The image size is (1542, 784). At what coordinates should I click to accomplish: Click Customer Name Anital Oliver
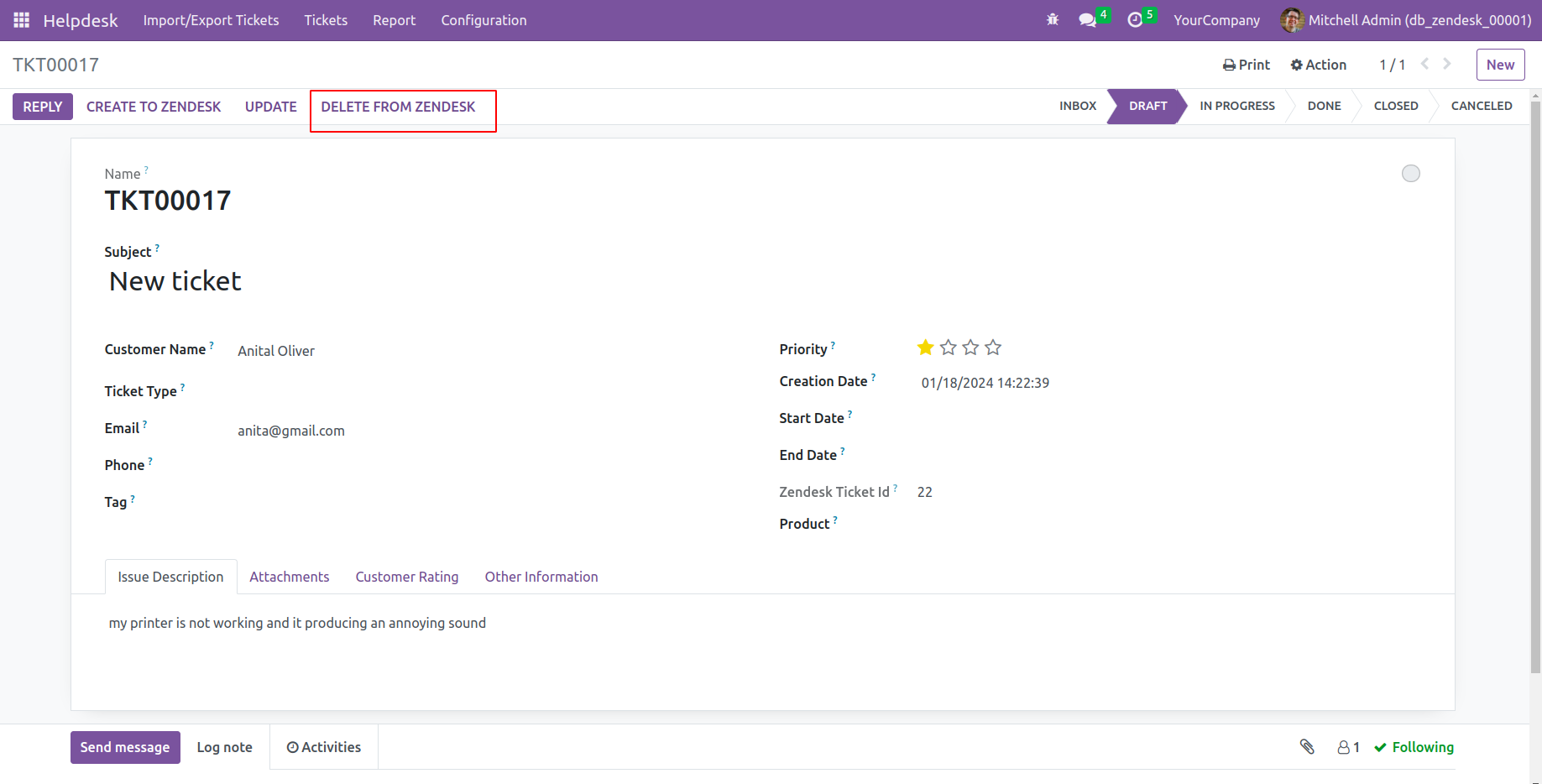click(276, 351)
